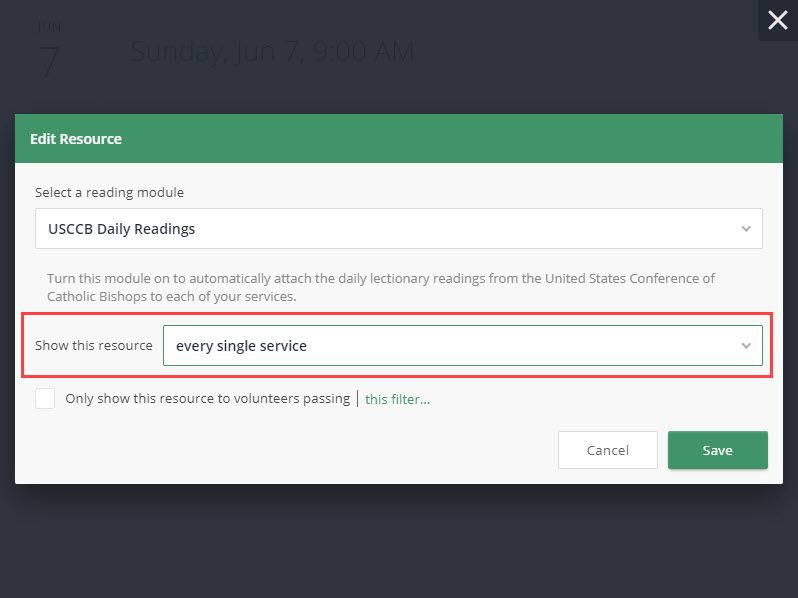
Task: Open the 'this filter...' link
Action: click(397, 399)
